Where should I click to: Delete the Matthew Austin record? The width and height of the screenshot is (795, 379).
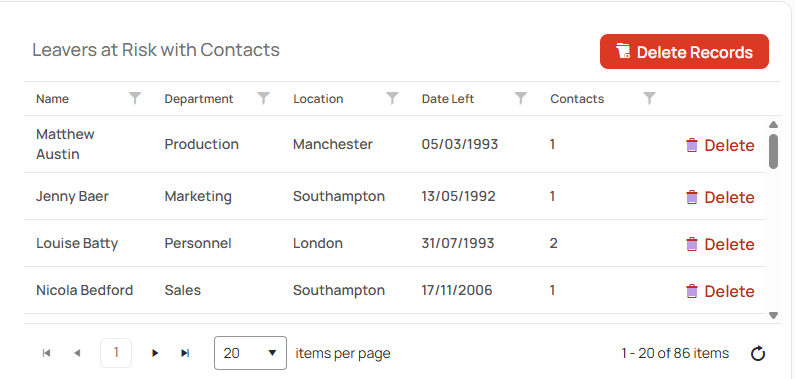[x=720, y=145]
